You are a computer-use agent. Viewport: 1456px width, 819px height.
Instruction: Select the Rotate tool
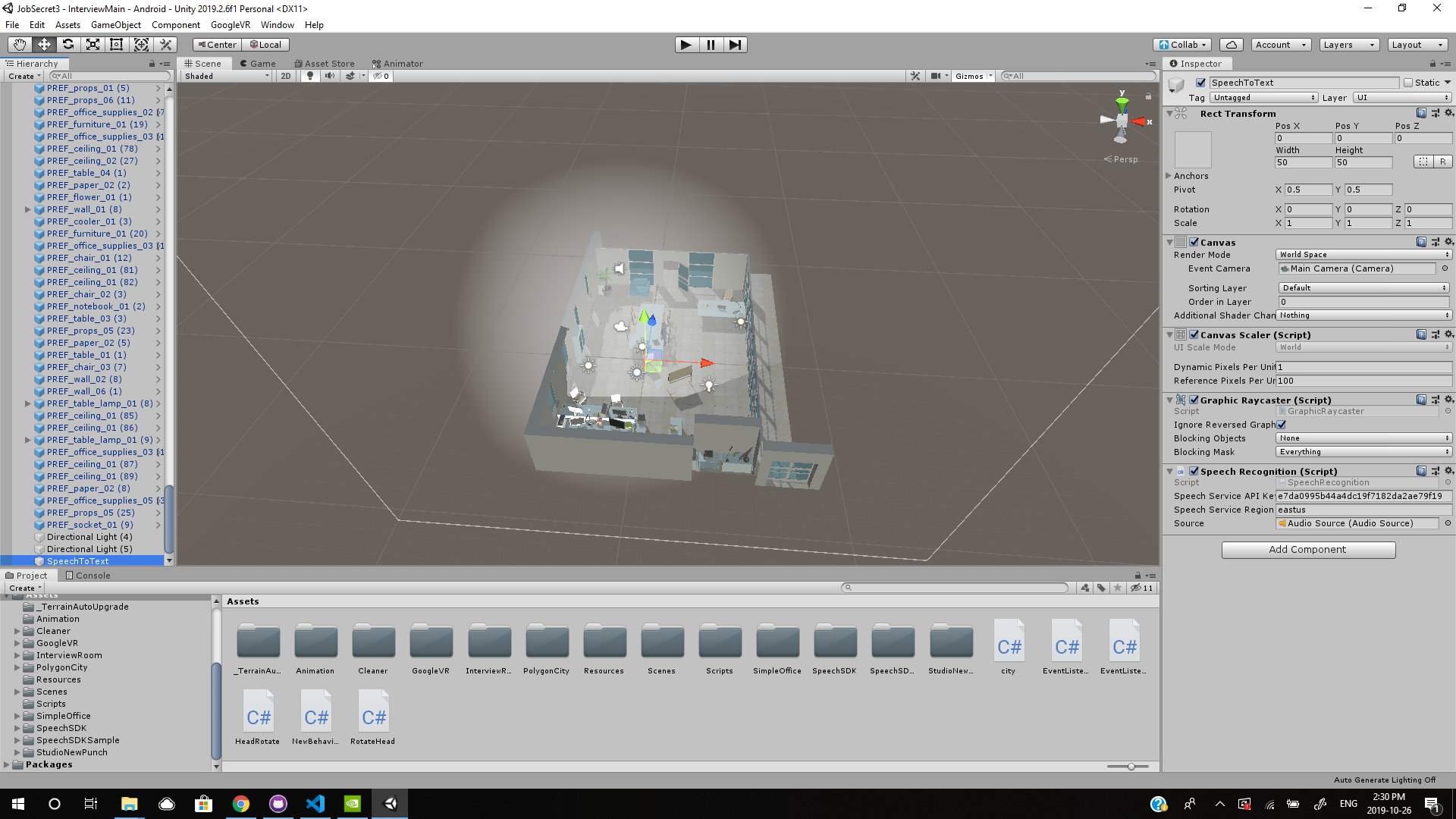[68, 45]
